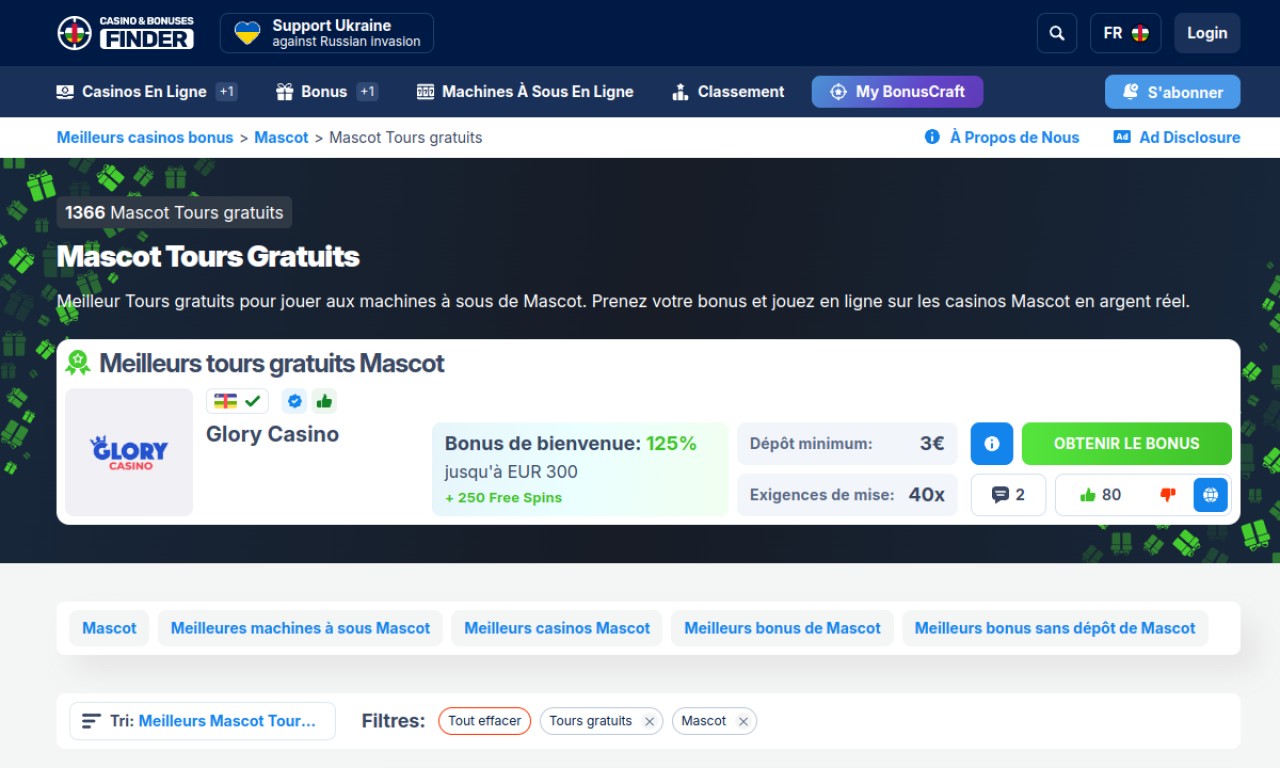
Task: Click the "Exigences de mise: 40x" value
Action: coord(847,495)
